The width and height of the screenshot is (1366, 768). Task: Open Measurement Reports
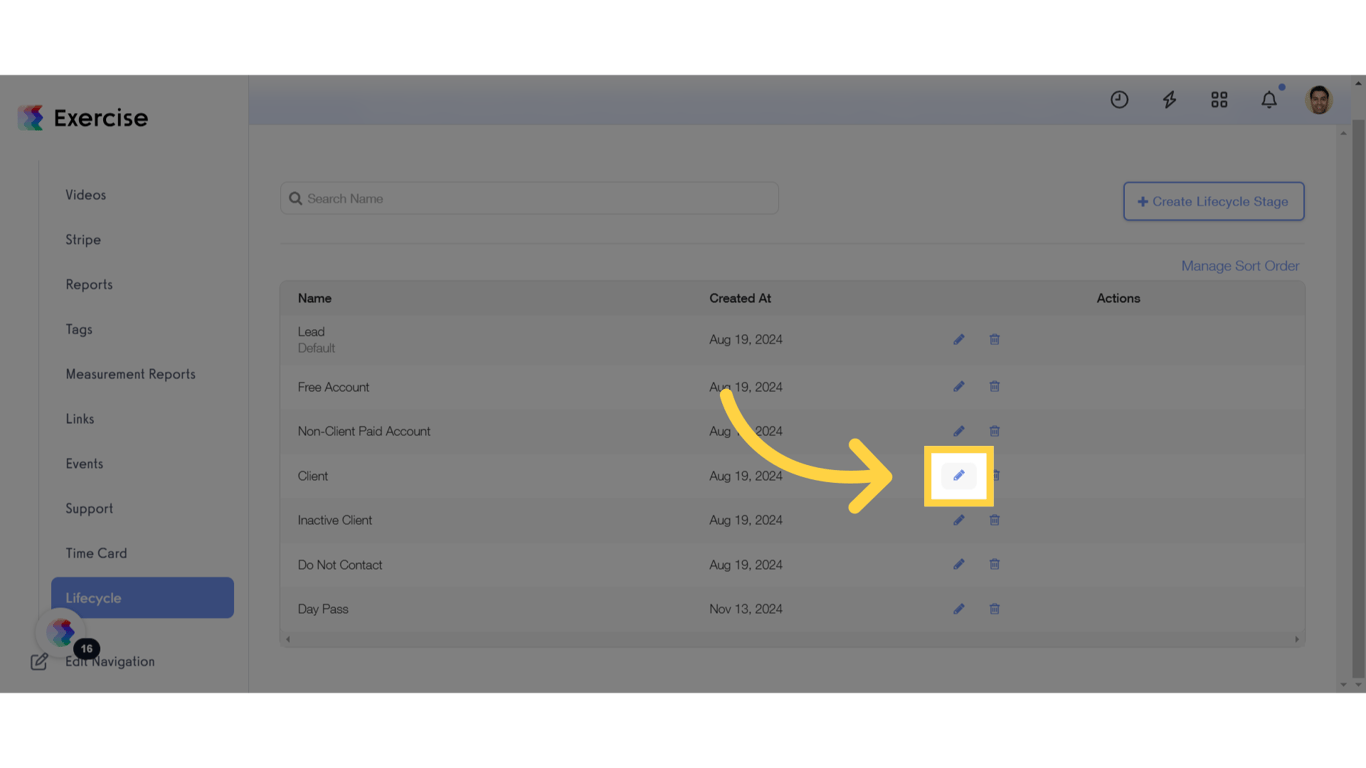point(130,373)
